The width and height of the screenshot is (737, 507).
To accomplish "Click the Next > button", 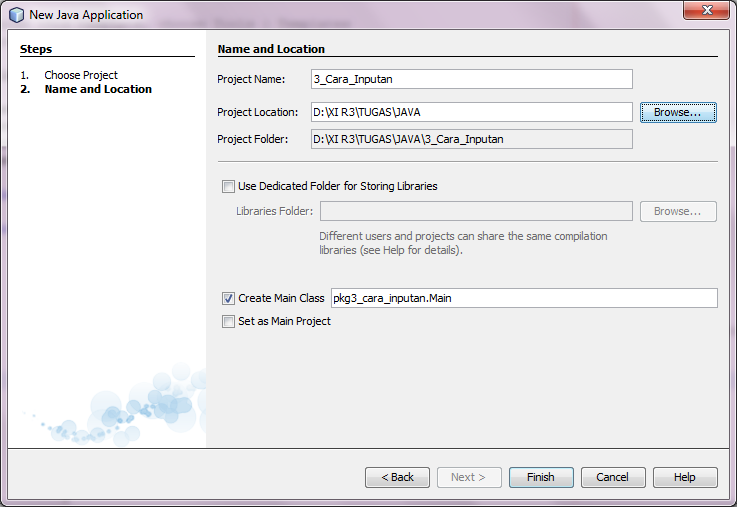I will click(469, 477).
